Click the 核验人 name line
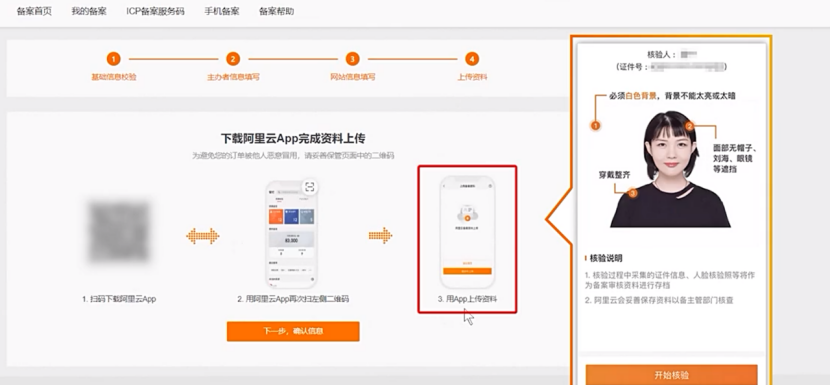This screenshot has width=830, height=385. pyautogui.click(x=671, y=55)
